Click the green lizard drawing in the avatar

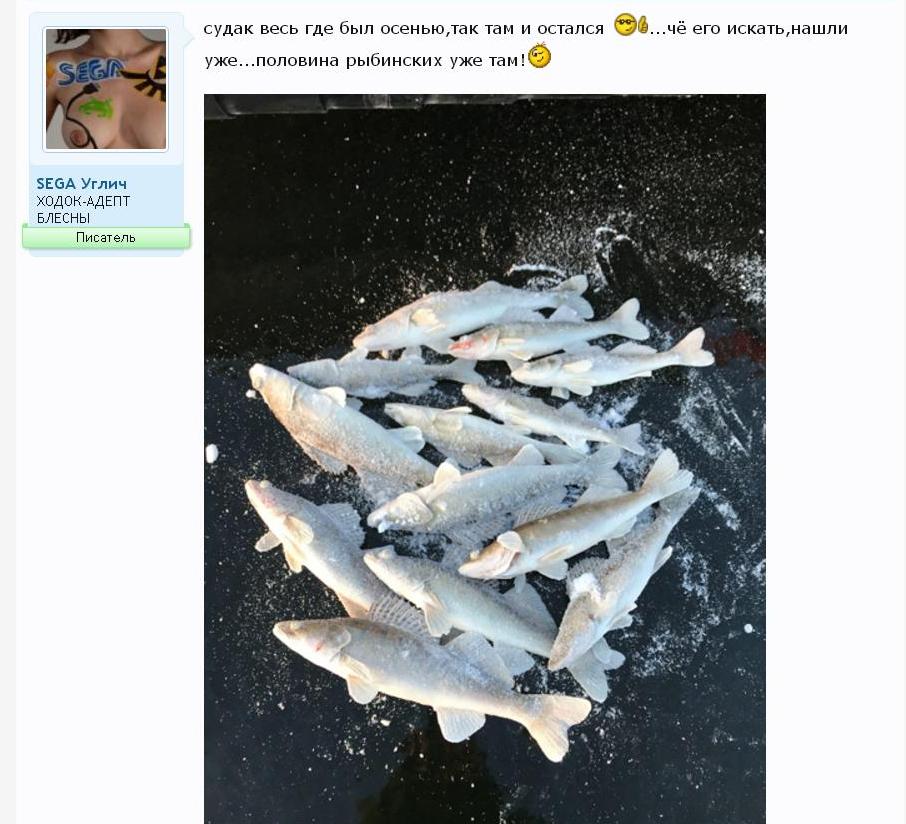(x=97, y=106)
